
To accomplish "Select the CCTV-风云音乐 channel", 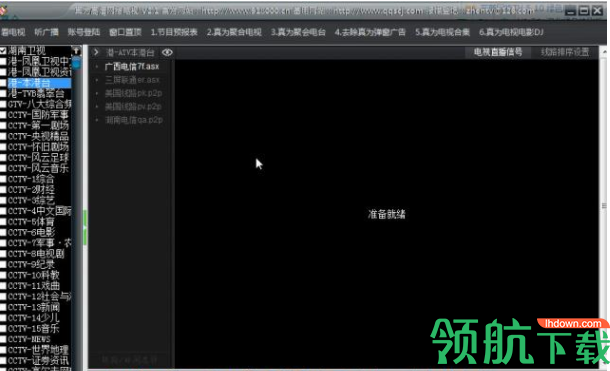I will (38, 168).
